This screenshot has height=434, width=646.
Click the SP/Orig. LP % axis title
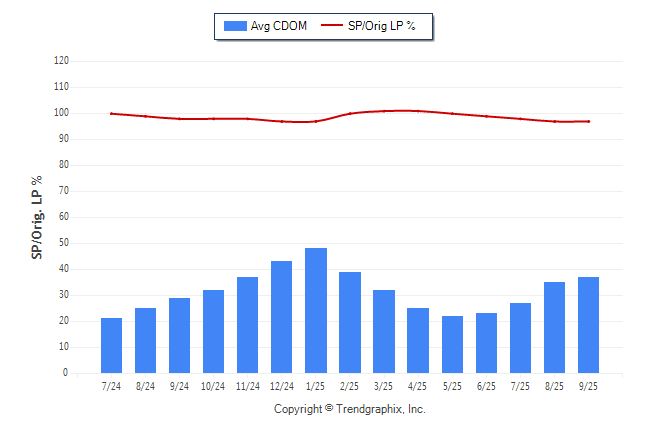37,217
